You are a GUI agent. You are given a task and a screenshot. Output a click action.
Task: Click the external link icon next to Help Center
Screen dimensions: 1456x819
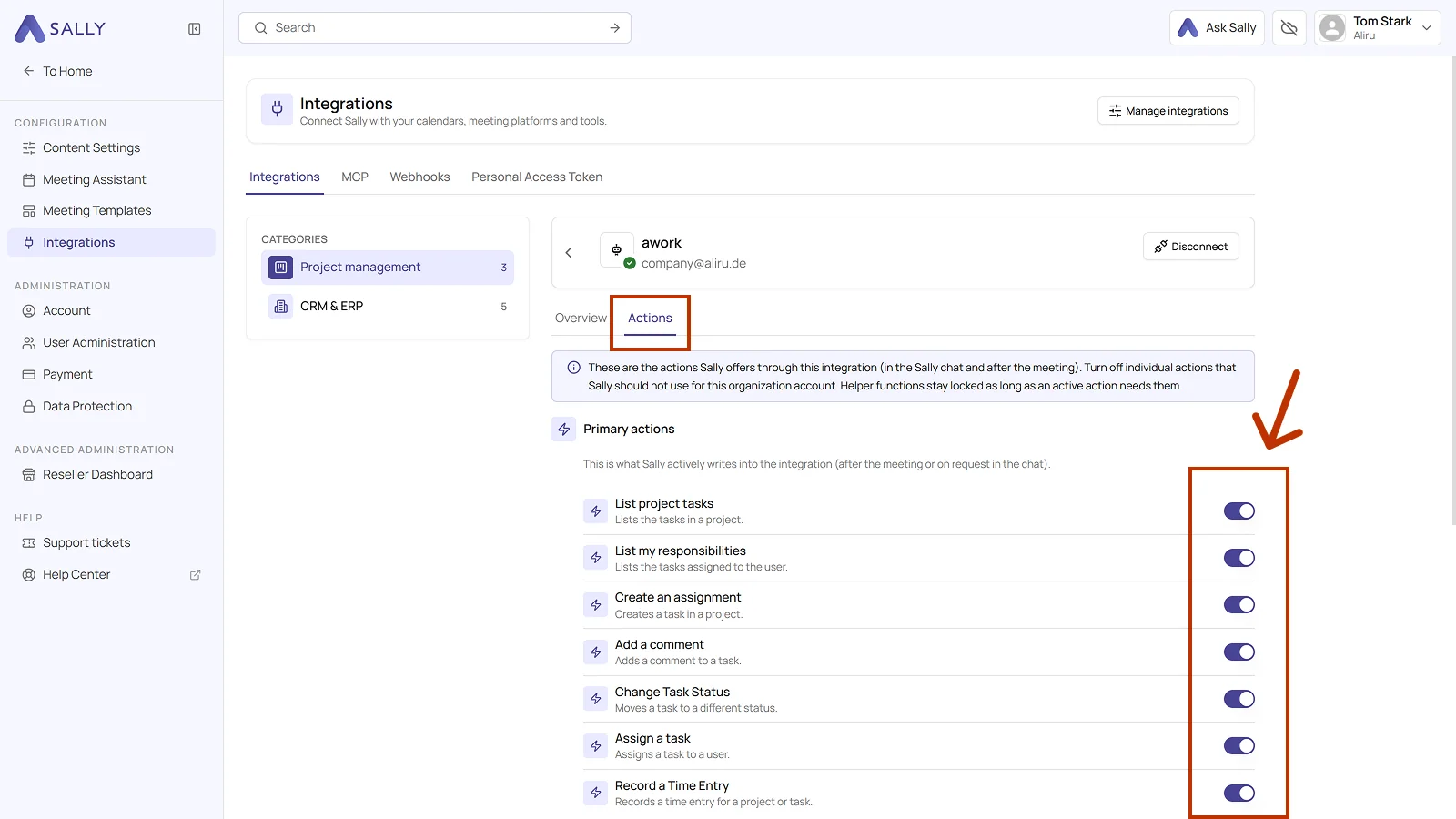click(x=195, y=575)
